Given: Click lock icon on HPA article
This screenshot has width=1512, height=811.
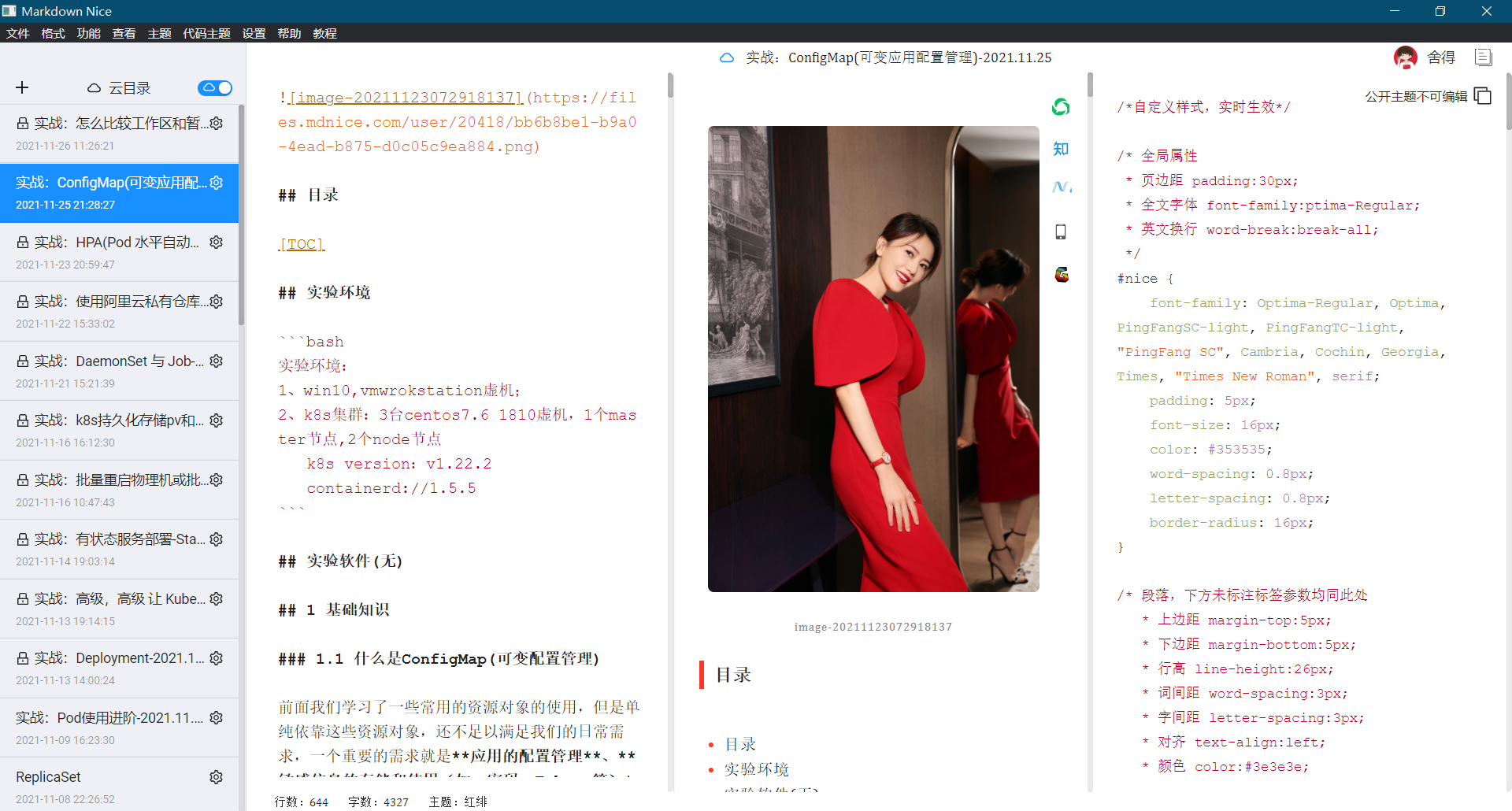Looking at the screenshot, I should pos(23,243).
